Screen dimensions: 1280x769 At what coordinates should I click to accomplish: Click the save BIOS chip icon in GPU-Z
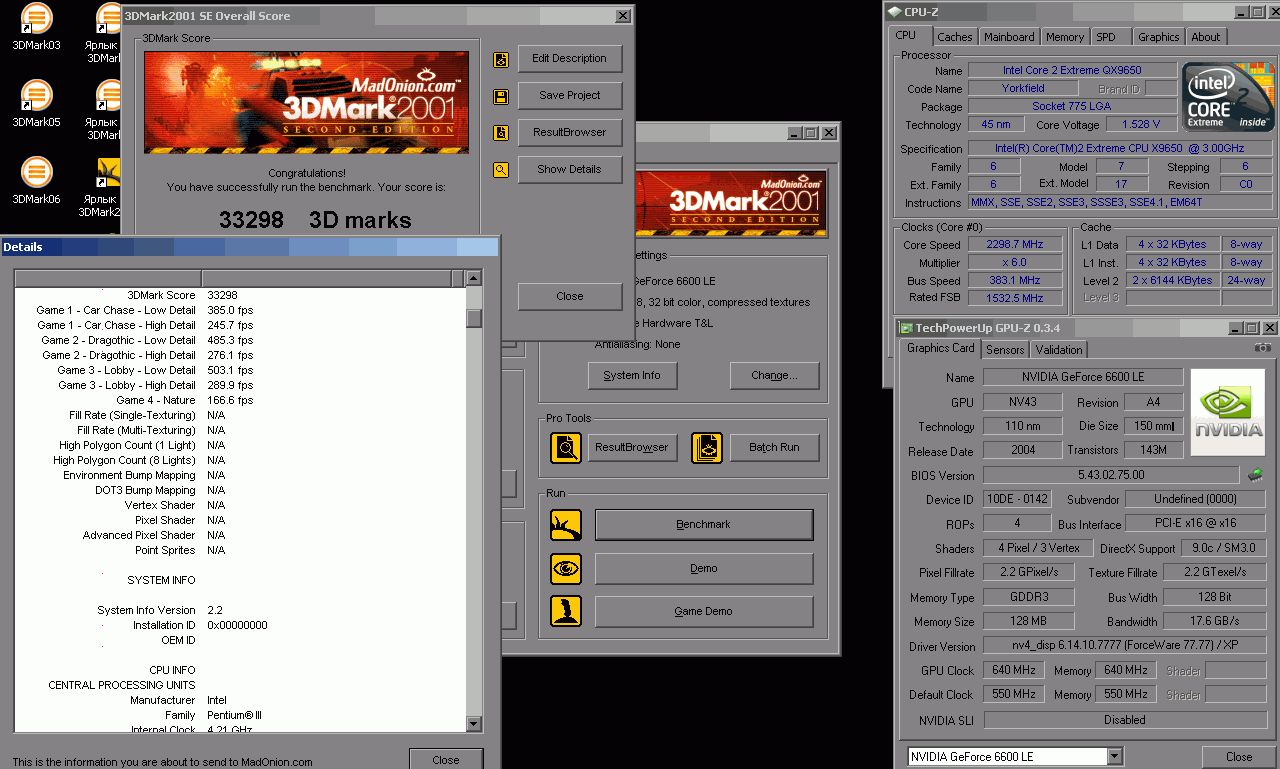(x=1256, y=475)
